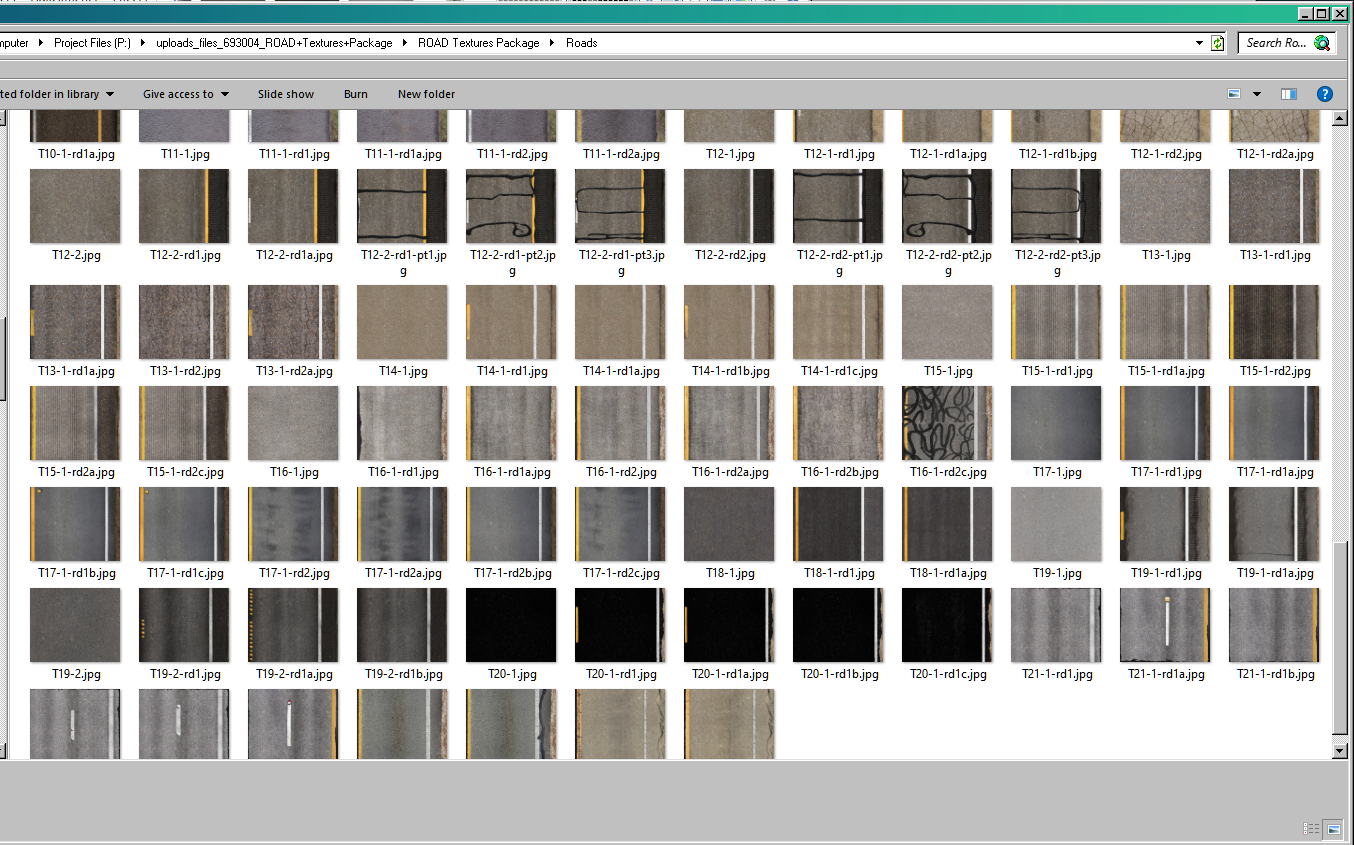Viewport: 1354px width, 845px height.
Task: Click into the Search Roads field
Action: 1276,43
